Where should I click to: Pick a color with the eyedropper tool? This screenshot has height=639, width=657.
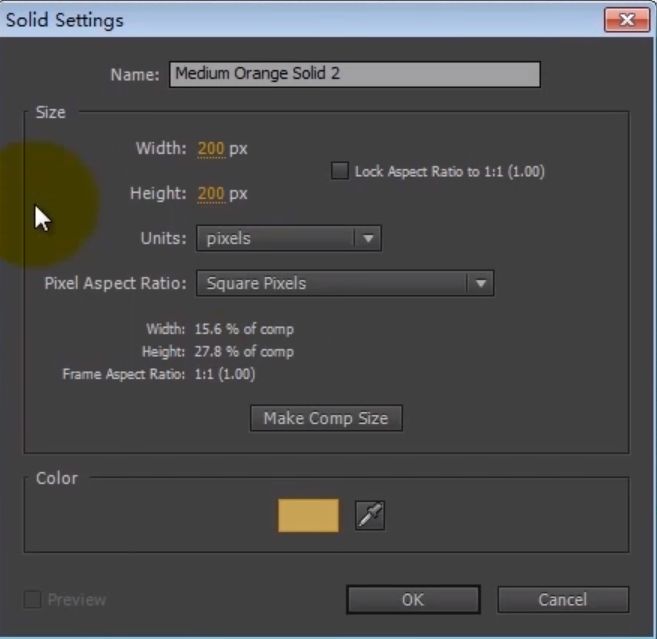point(370,515)
